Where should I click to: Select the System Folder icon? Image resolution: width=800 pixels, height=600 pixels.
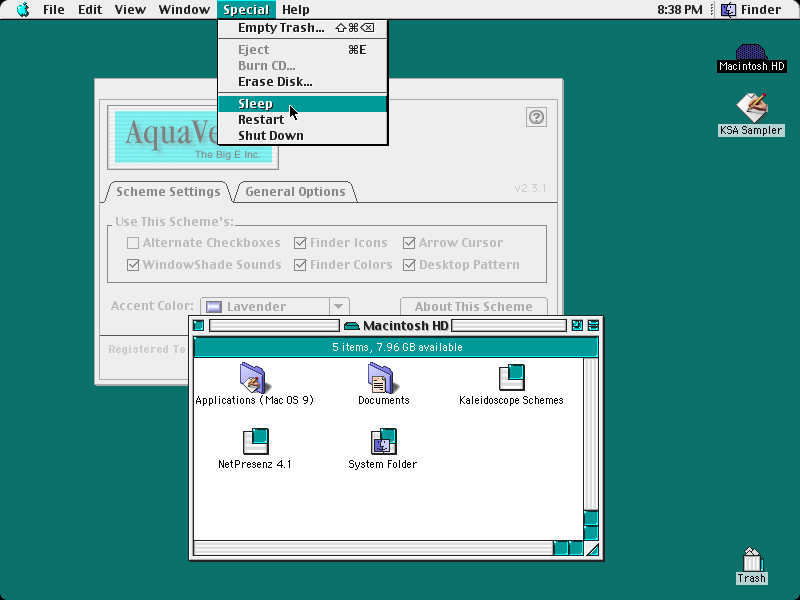pyautogui.click(x=383, y=441)
